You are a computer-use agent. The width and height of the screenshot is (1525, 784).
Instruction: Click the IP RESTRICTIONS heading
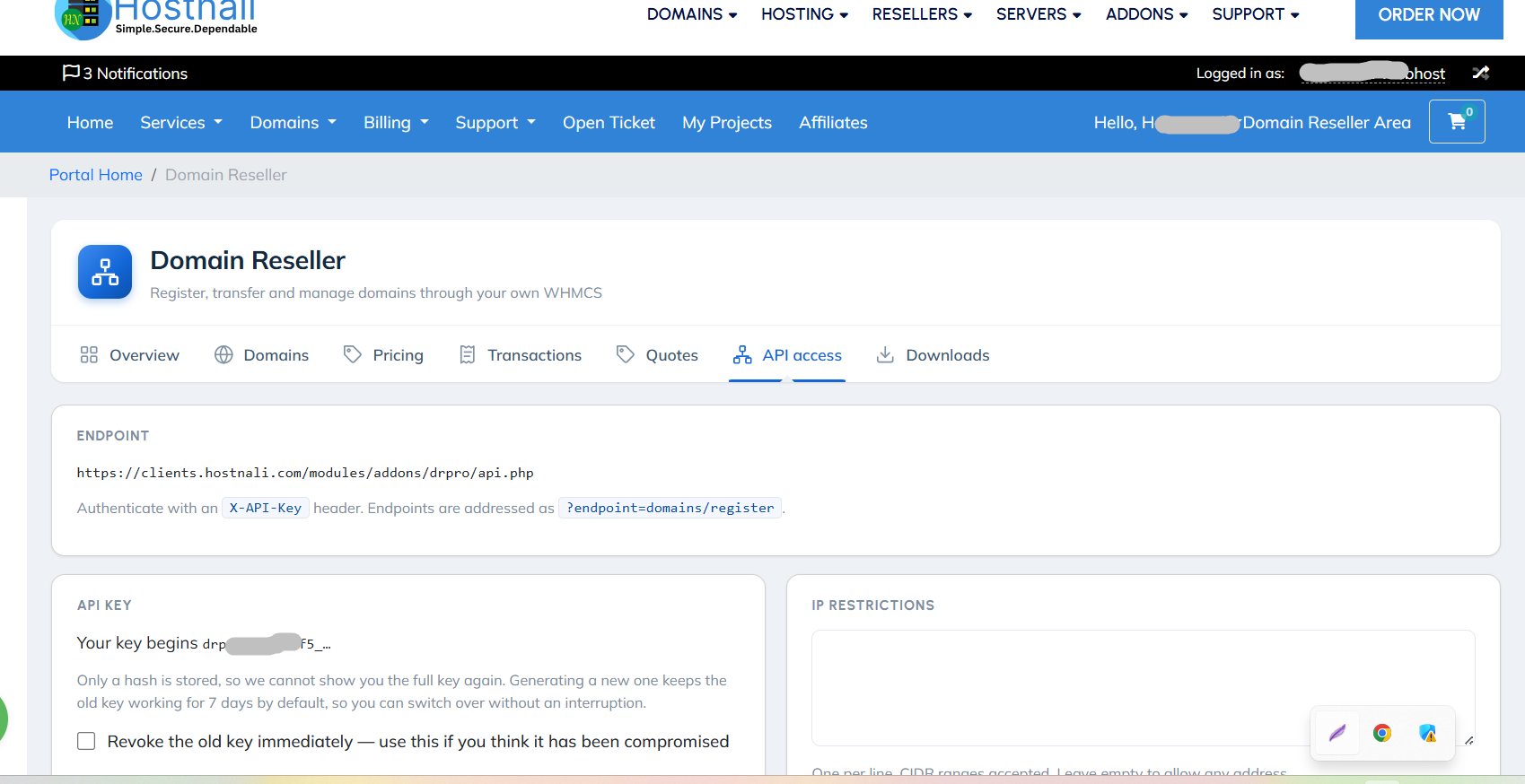pos(872,605)
